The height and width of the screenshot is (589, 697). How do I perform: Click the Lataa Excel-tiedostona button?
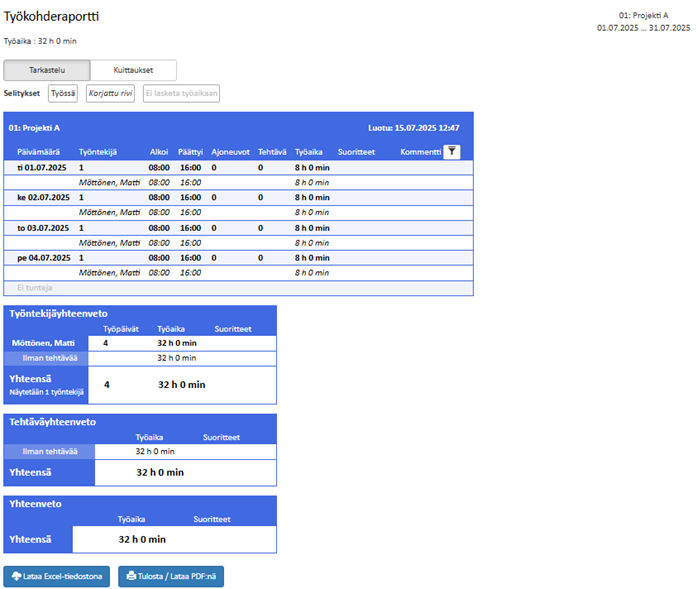pyautogui.click(x=57, y=576)
